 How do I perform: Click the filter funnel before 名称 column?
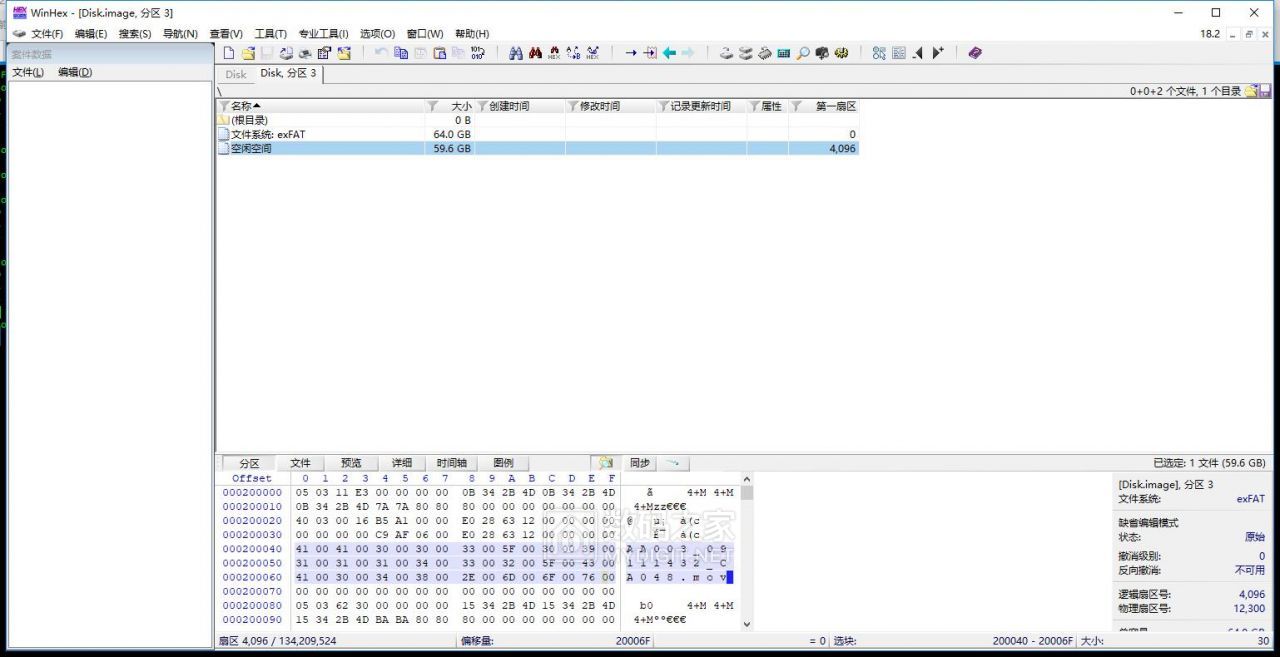pos(224,106)
